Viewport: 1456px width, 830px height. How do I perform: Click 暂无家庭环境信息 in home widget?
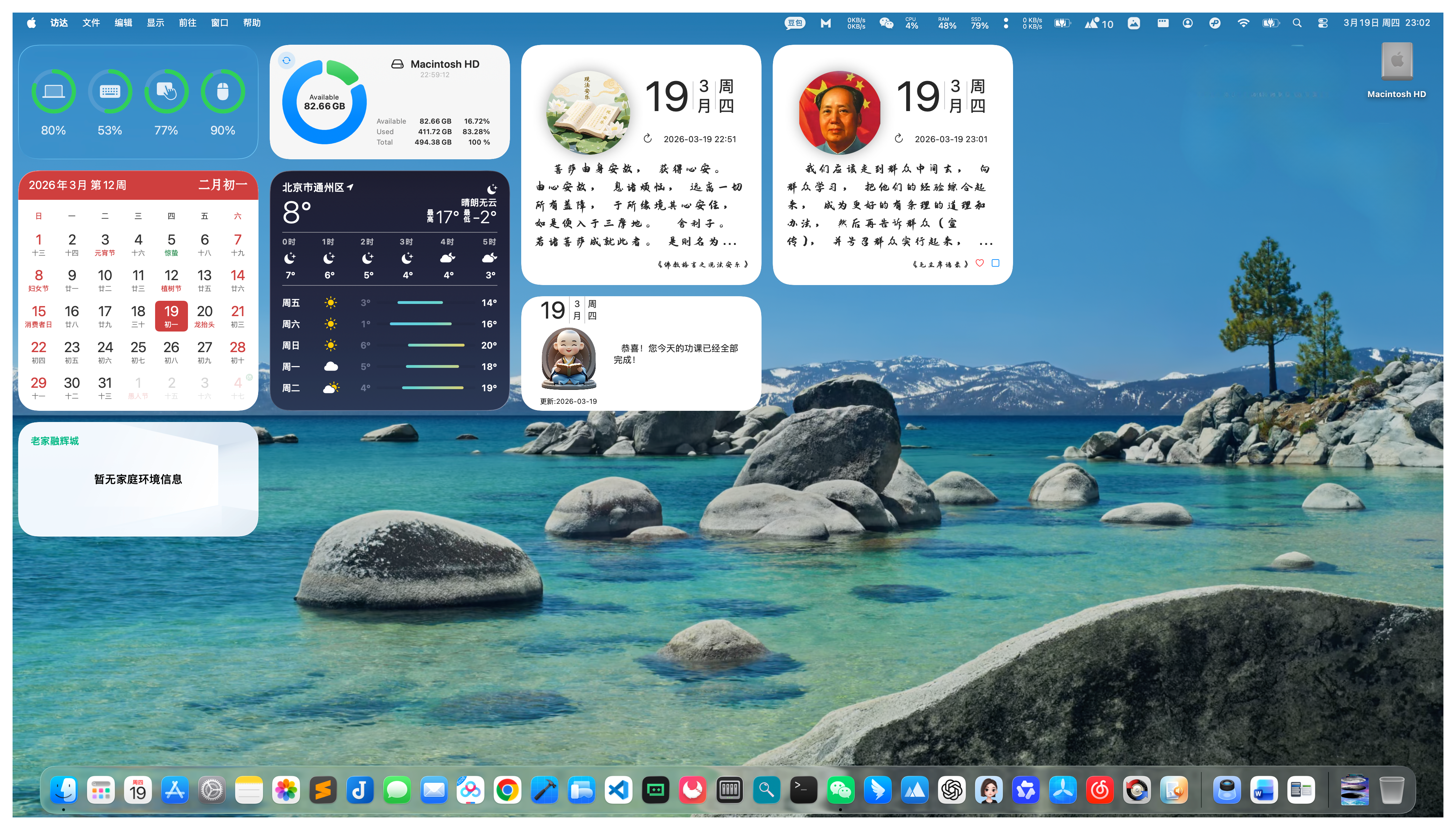138,479
